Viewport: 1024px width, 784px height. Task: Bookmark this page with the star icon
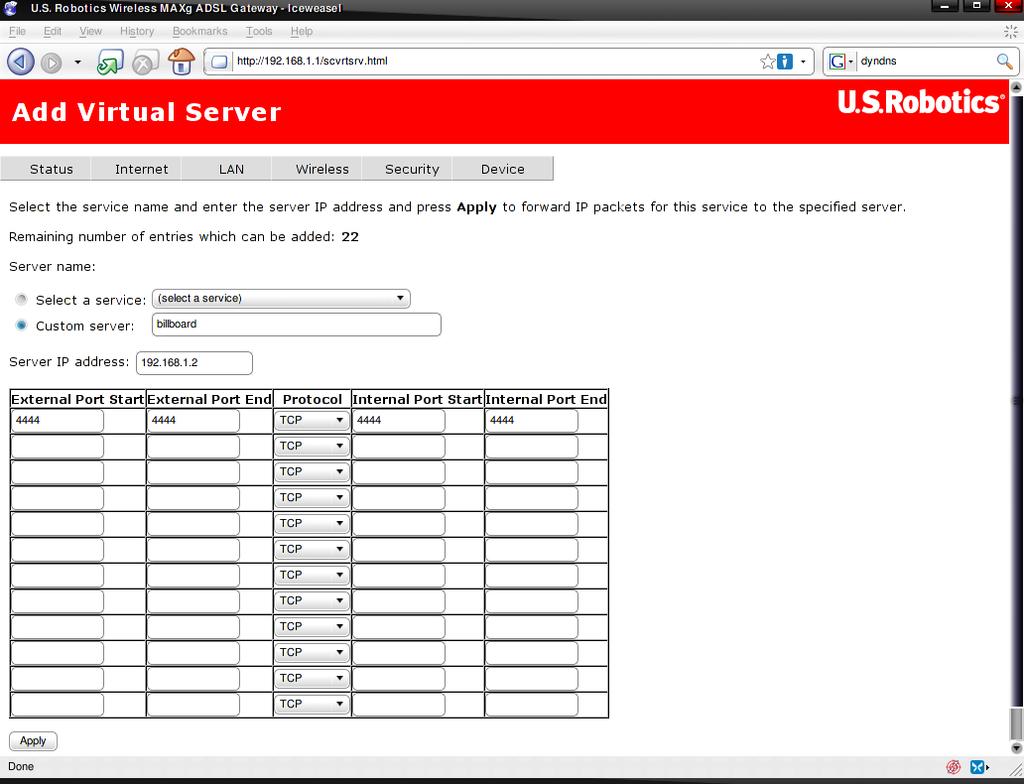coord(767,61)
